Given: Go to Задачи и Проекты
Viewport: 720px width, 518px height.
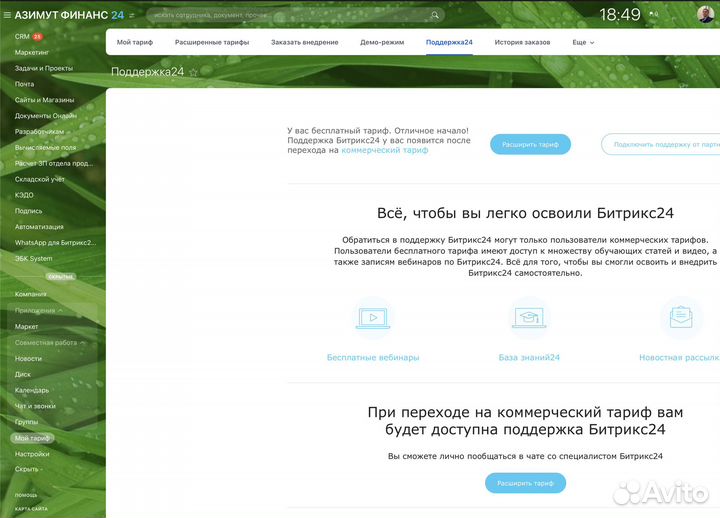Looking at the screenshot, I should tap(44, 68).
